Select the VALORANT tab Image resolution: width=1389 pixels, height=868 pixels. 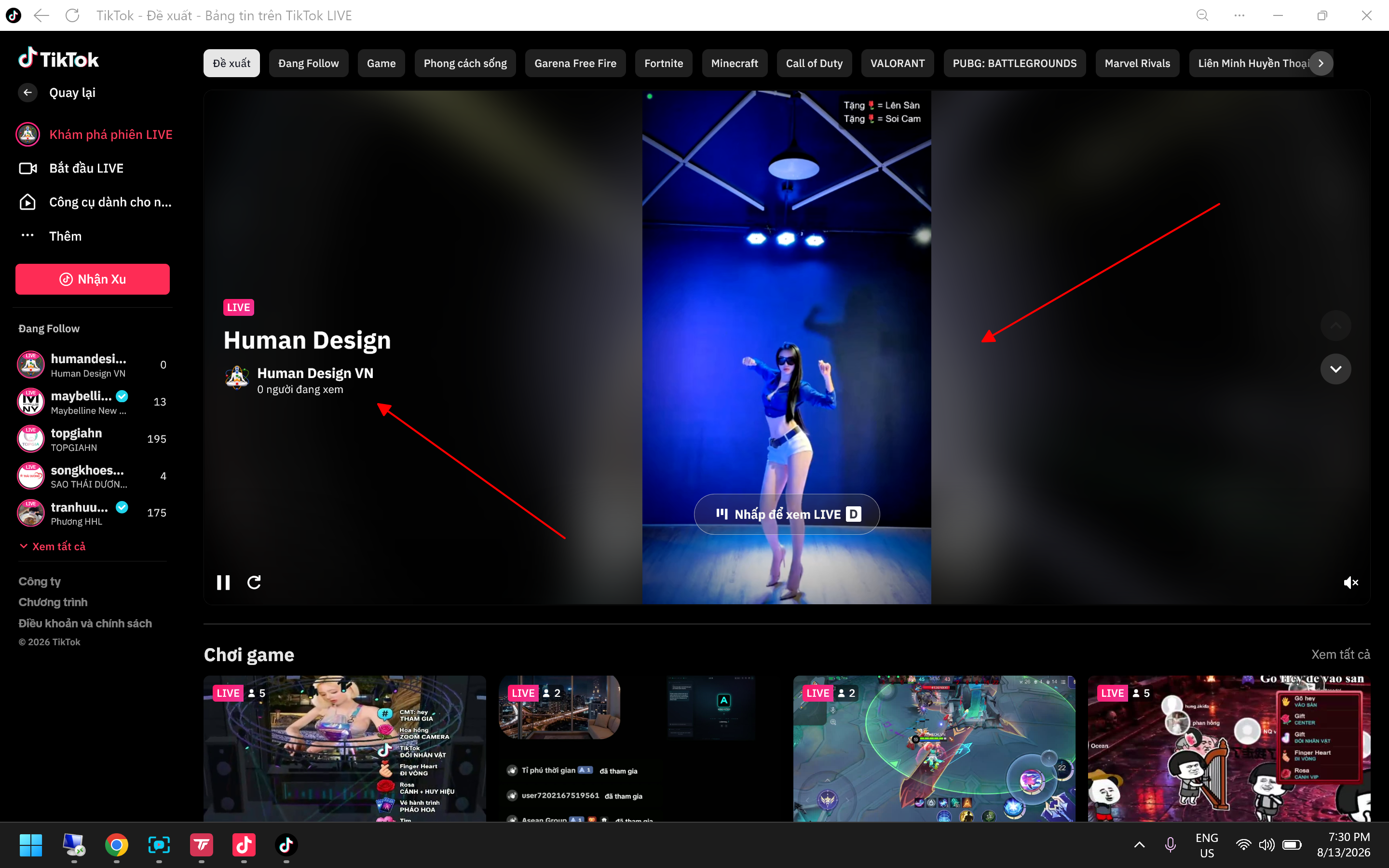(897, 63)
